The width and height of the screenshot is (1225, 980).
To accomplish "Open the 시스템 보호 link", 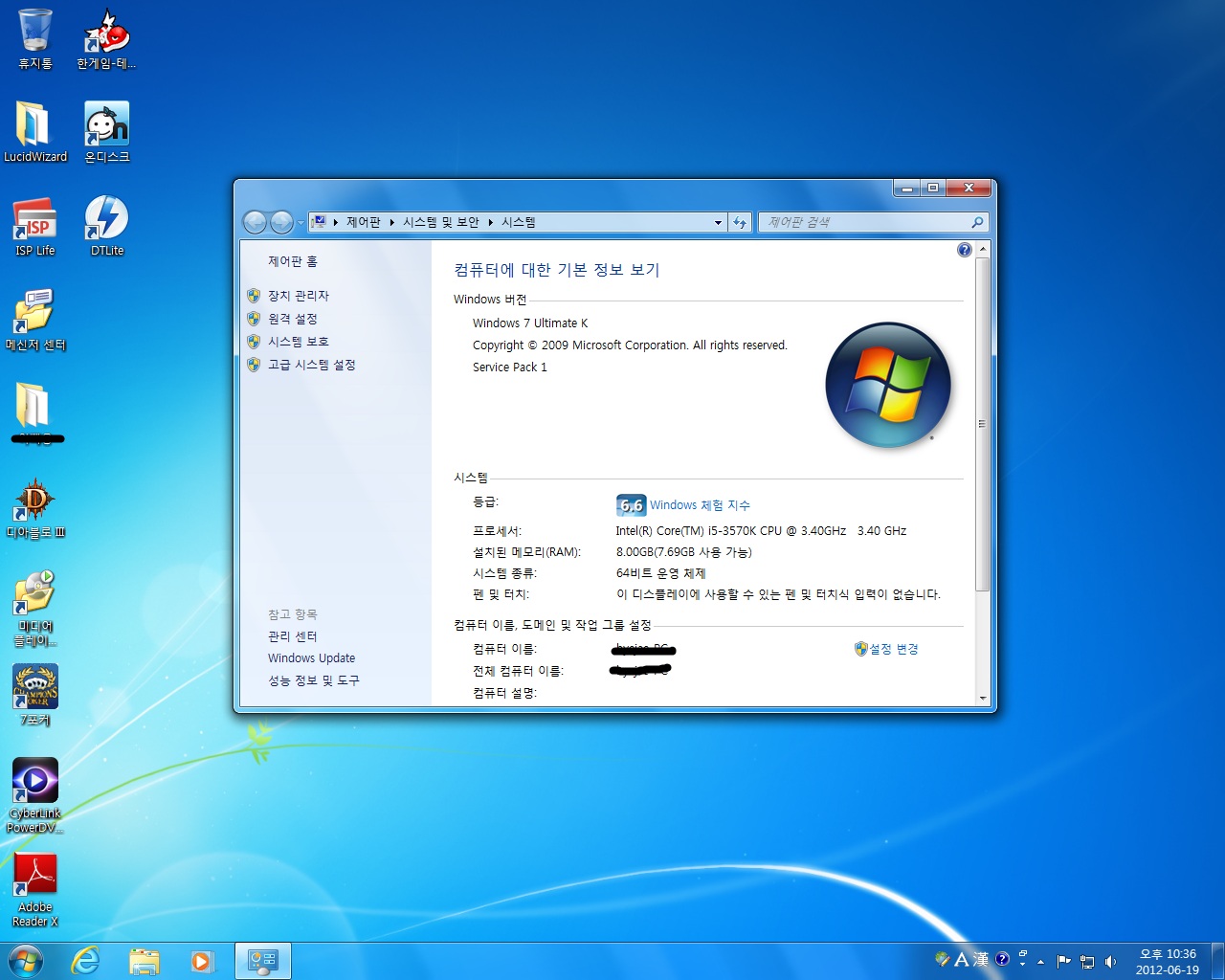I will pyautogui.click(x=299, y=342).
